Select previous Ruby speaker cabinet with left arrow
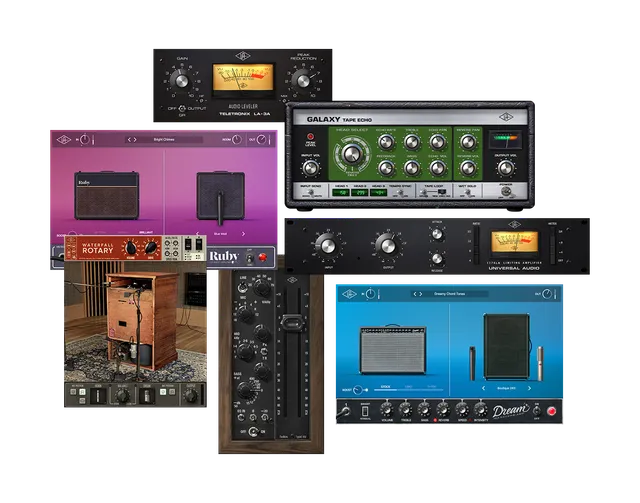 click(x=198, y=234)
